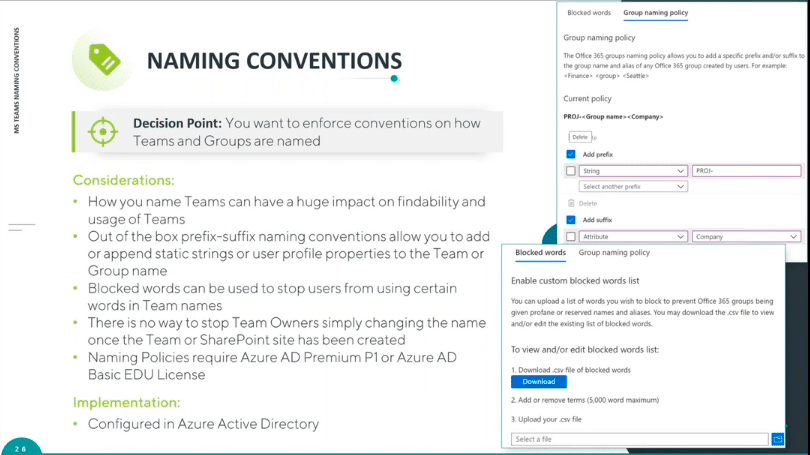Viewport: 810px width, 455px height.
Task: Click the trash icon beside Delete
Action: [x=571, y=203]
